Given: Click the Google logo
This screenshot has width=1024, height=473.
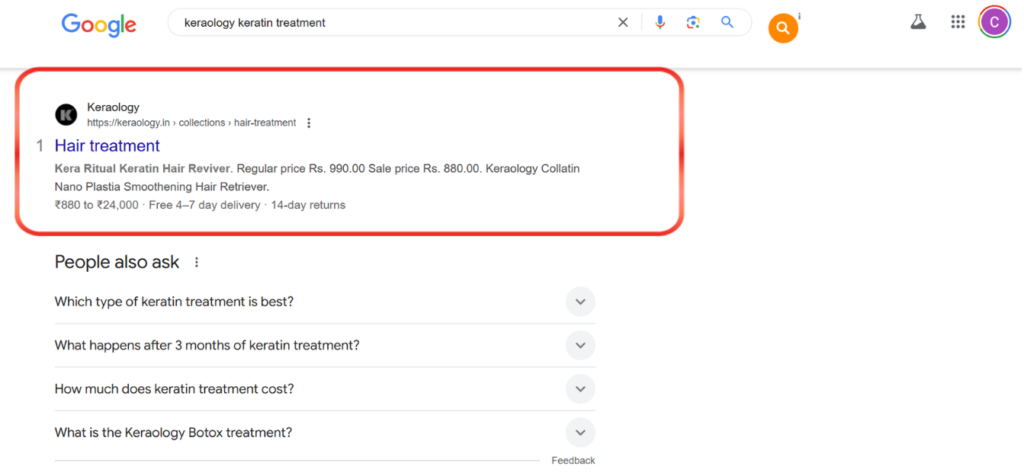Looking at the screenshot, I should pos(99,25).
